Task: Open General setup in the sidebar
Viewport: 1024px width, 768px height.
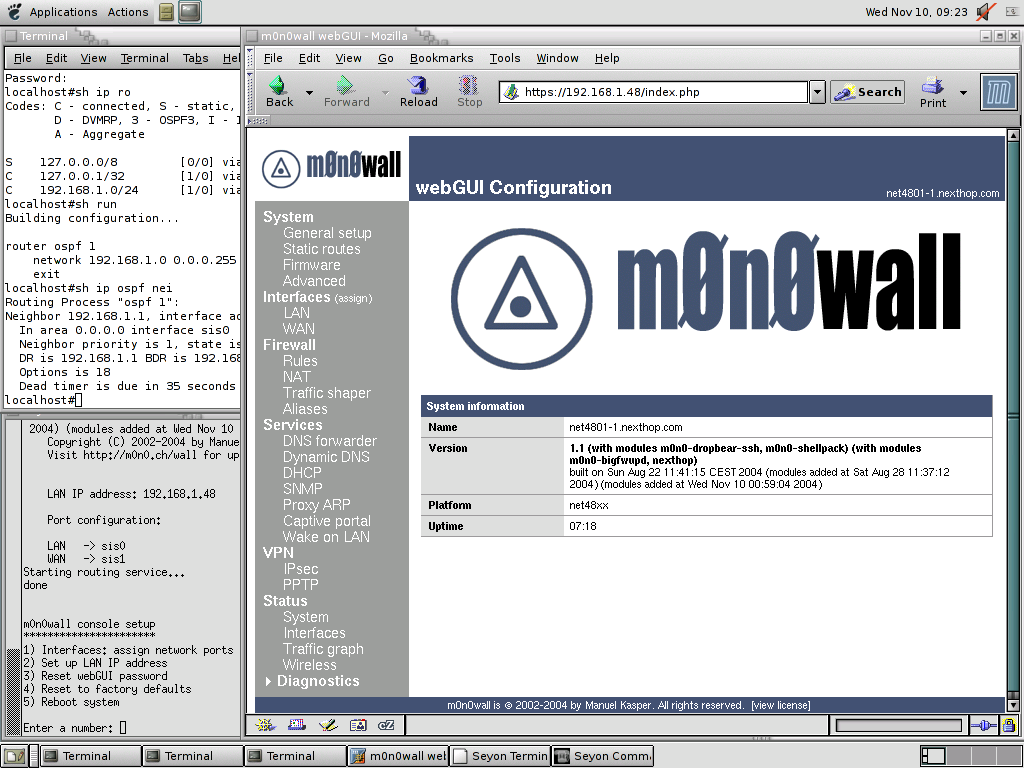Action: coord(327,233)
